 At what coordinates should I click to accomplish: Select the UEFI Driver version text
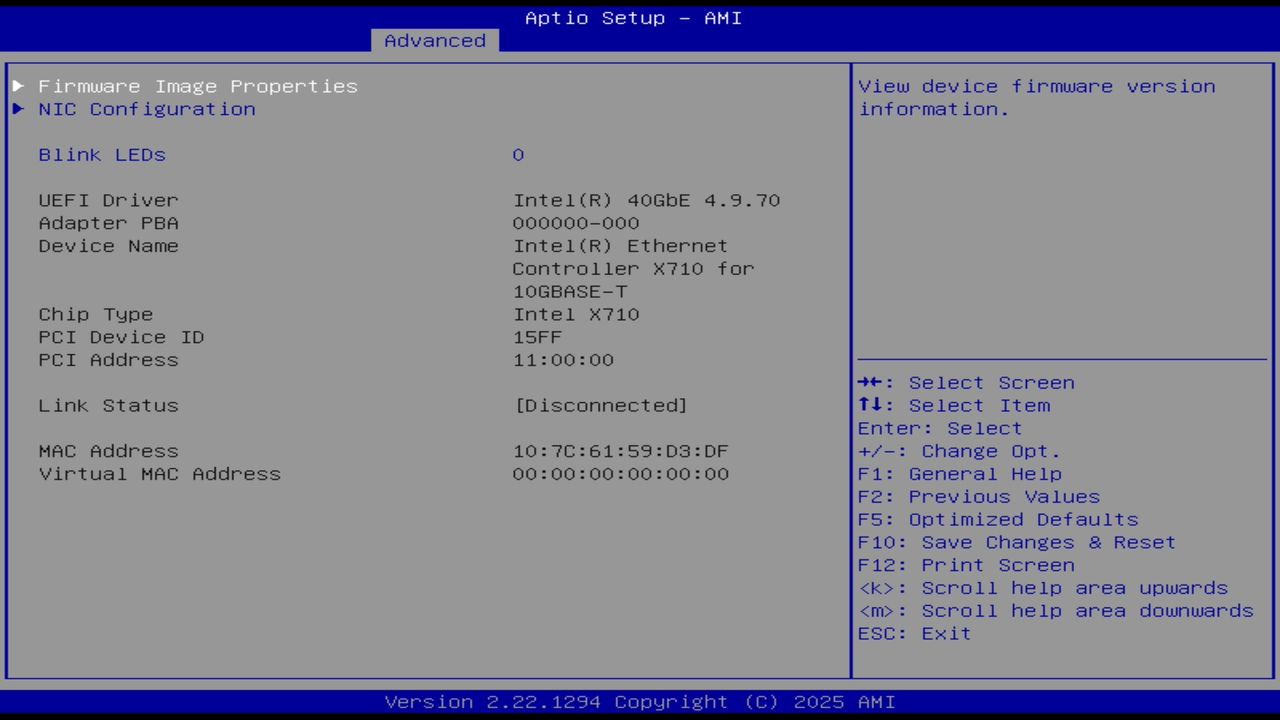click(646, 200)
